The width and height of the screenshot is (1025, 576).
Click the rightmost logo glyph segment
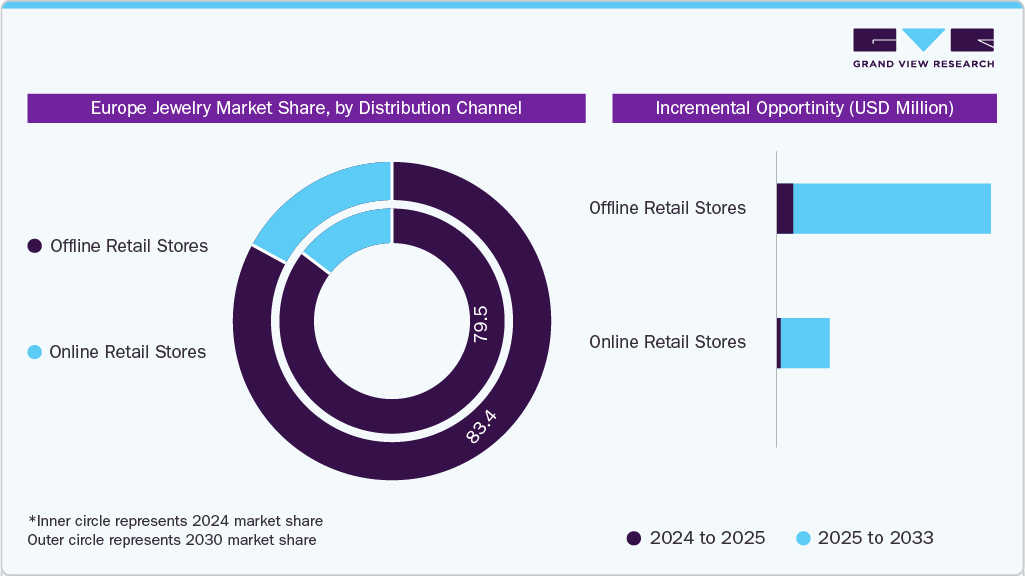972,40
